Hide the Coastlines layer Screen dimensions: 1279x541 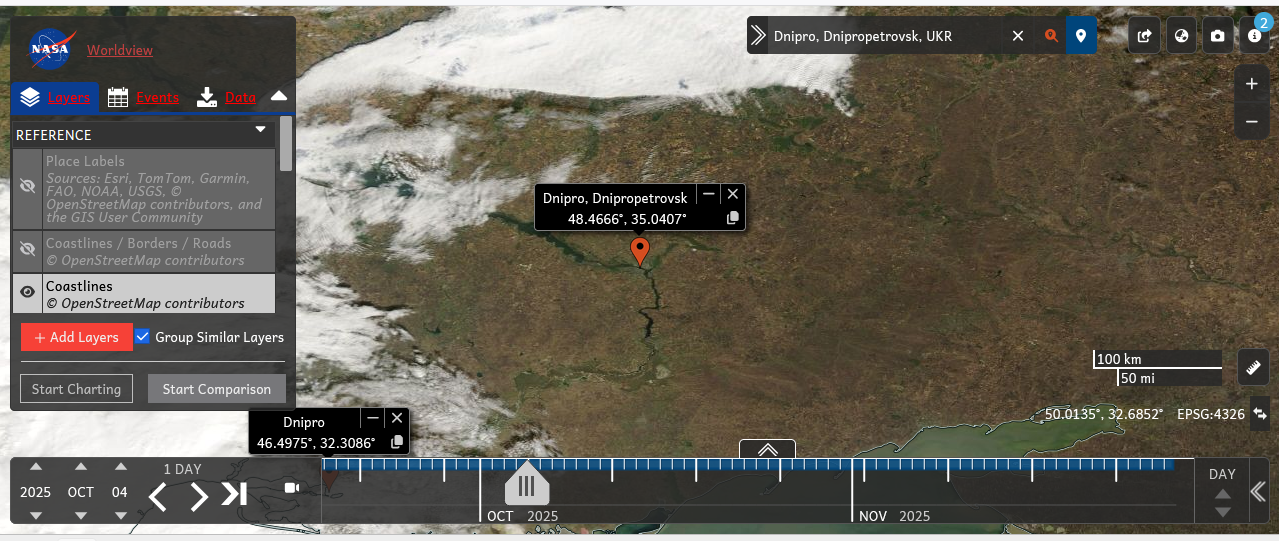tap(28, 292)
